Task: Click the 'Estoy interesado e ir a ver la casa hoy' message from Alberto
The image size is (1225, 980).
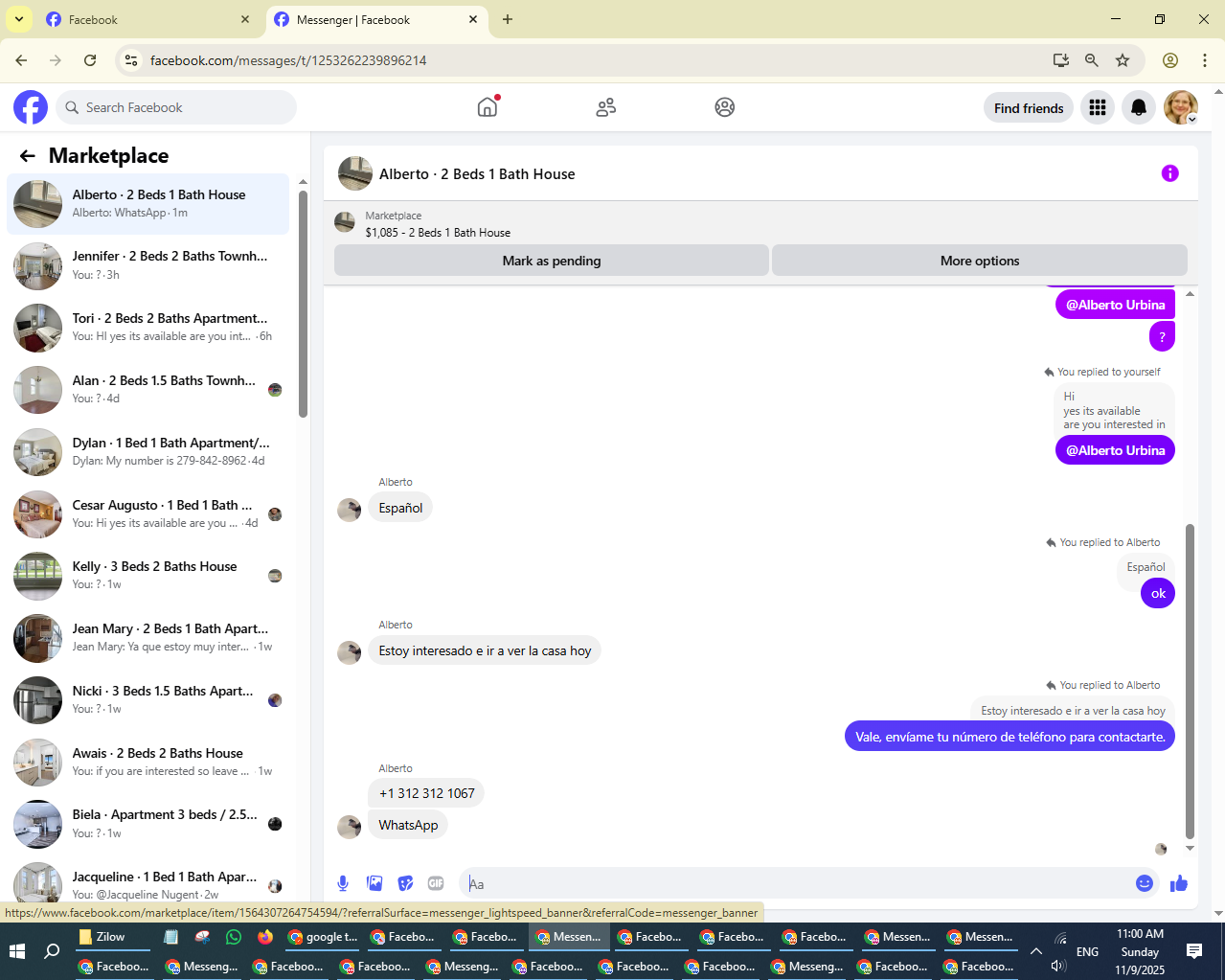Action: (x=485, y=650)
